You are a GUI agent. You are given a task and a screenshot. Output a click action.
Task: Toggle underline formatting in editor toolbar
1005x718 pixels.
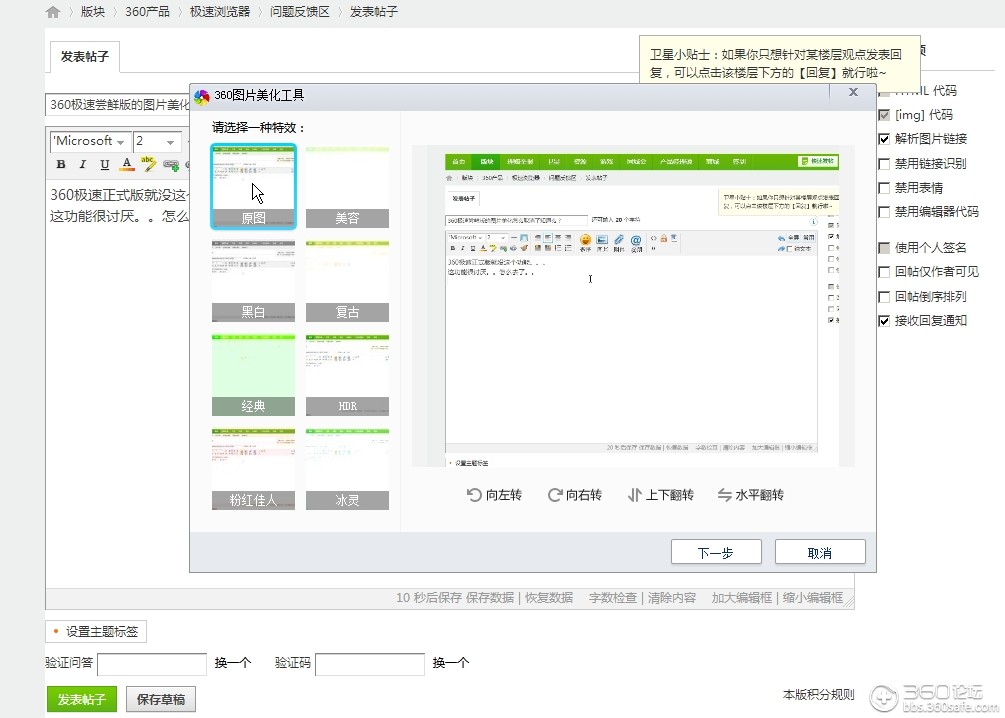pos(104,164)
